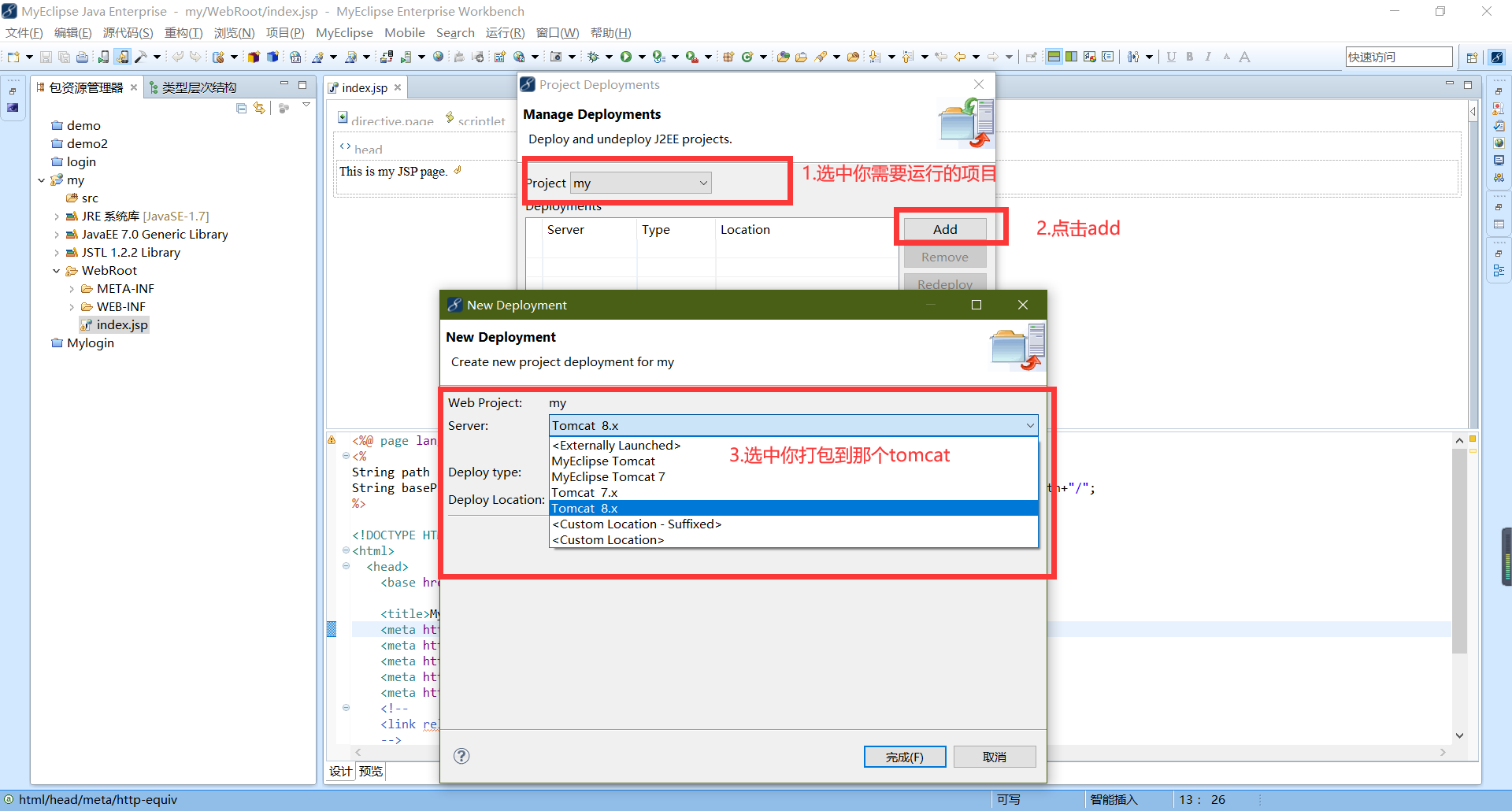Click the 取消 button
The image size is (1512, 811).
995,757
